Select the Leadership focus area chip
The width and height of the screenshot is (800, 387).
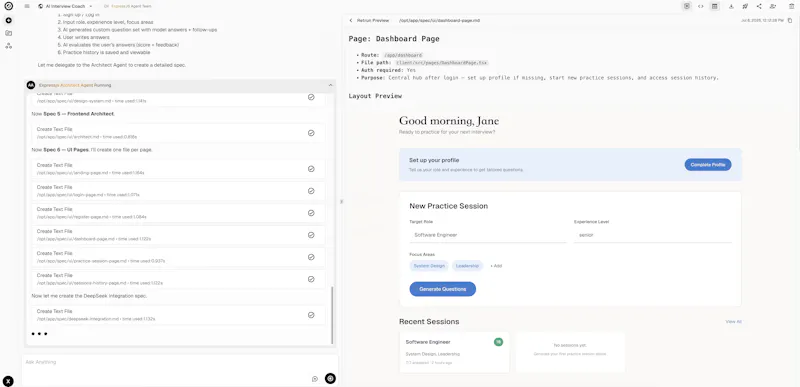tap(467, 266)
